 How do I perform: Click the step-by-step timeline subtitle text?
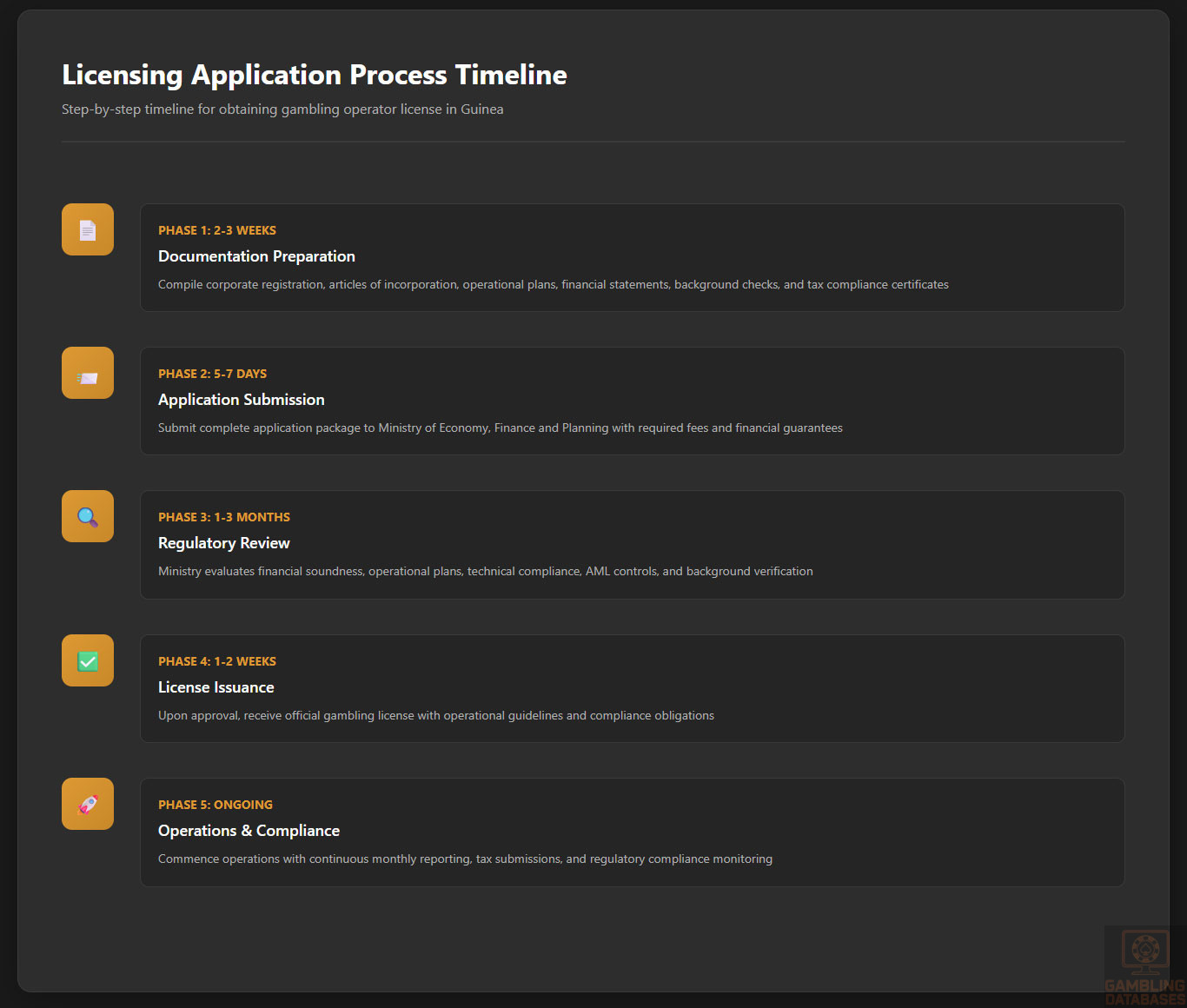pos(282,109)
